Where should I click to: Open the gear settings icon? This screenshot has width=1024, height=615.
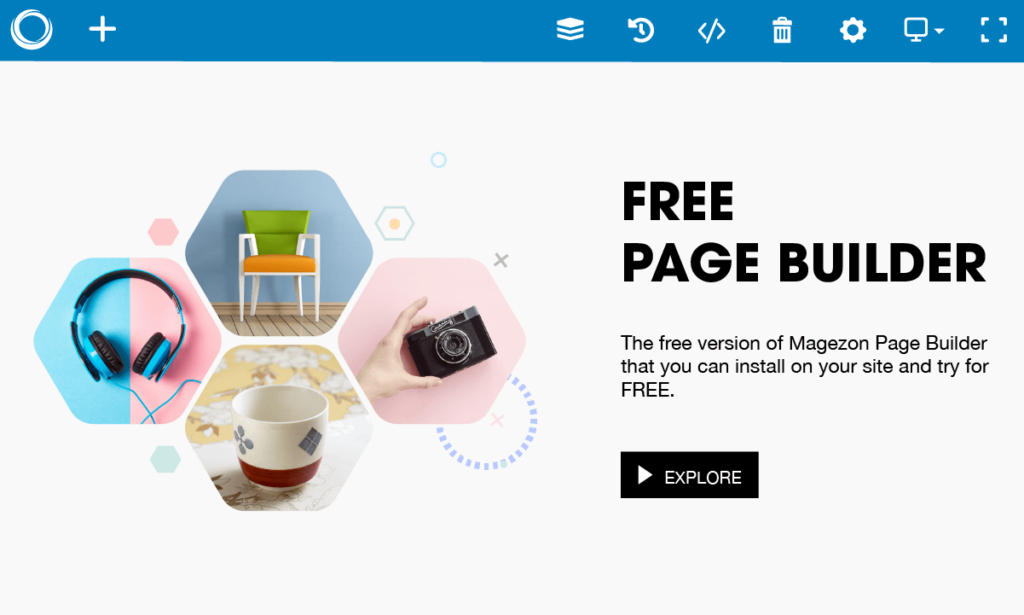coord(852,30)
